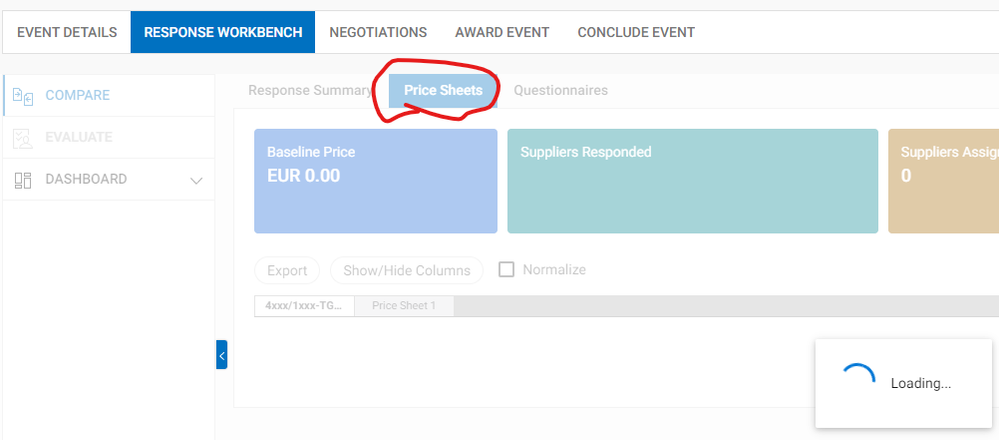Screen dimensions: 999x440
Task: Switch to the Response Workbench tab
Action: click(223, 32)
